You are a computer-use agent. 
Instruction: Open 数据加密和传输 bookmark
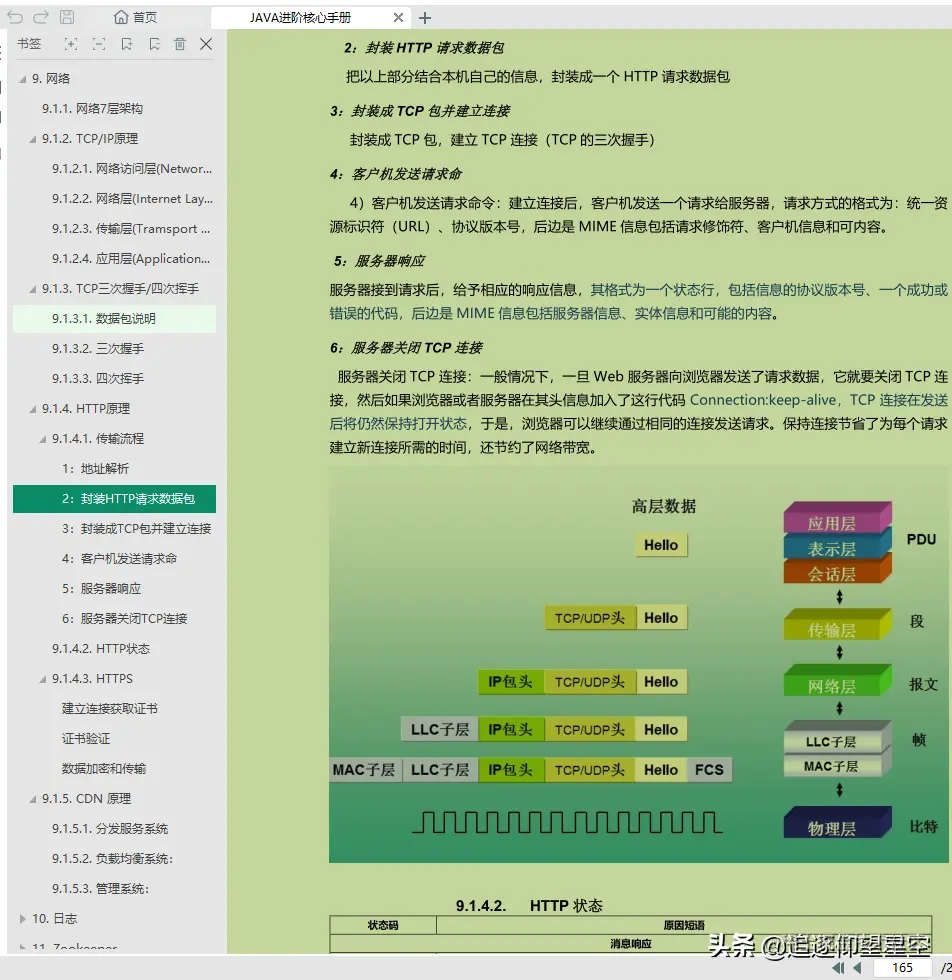pos(104,769)
